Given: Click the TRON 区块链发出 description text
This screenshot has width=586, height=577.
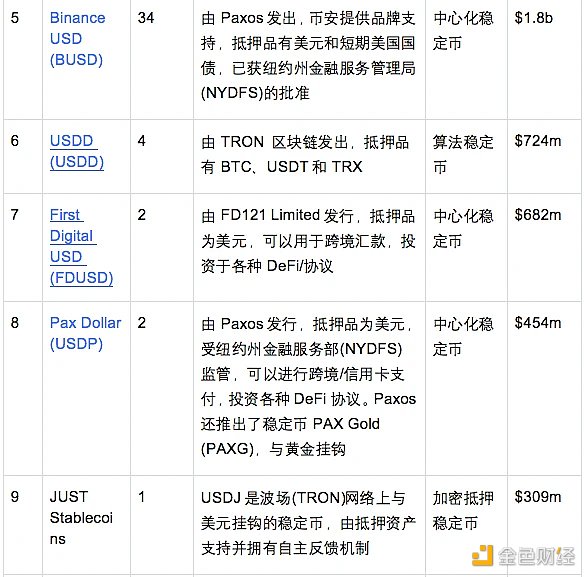Looking at the screenshot, I should pos(305,154).
